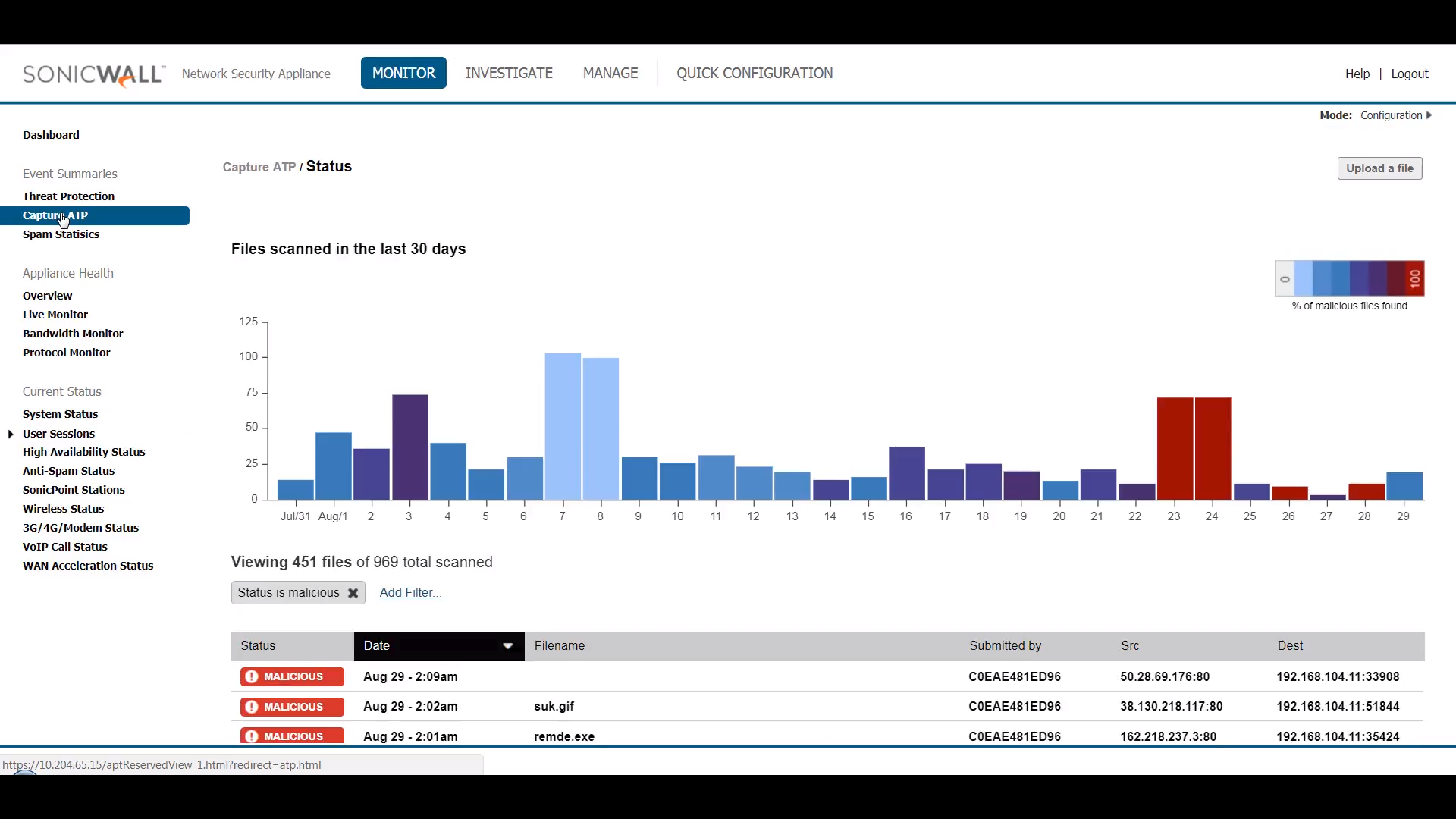Open the Configuration mode arrow
Screen dimensions: 1456x819
tap(1429, 115)
